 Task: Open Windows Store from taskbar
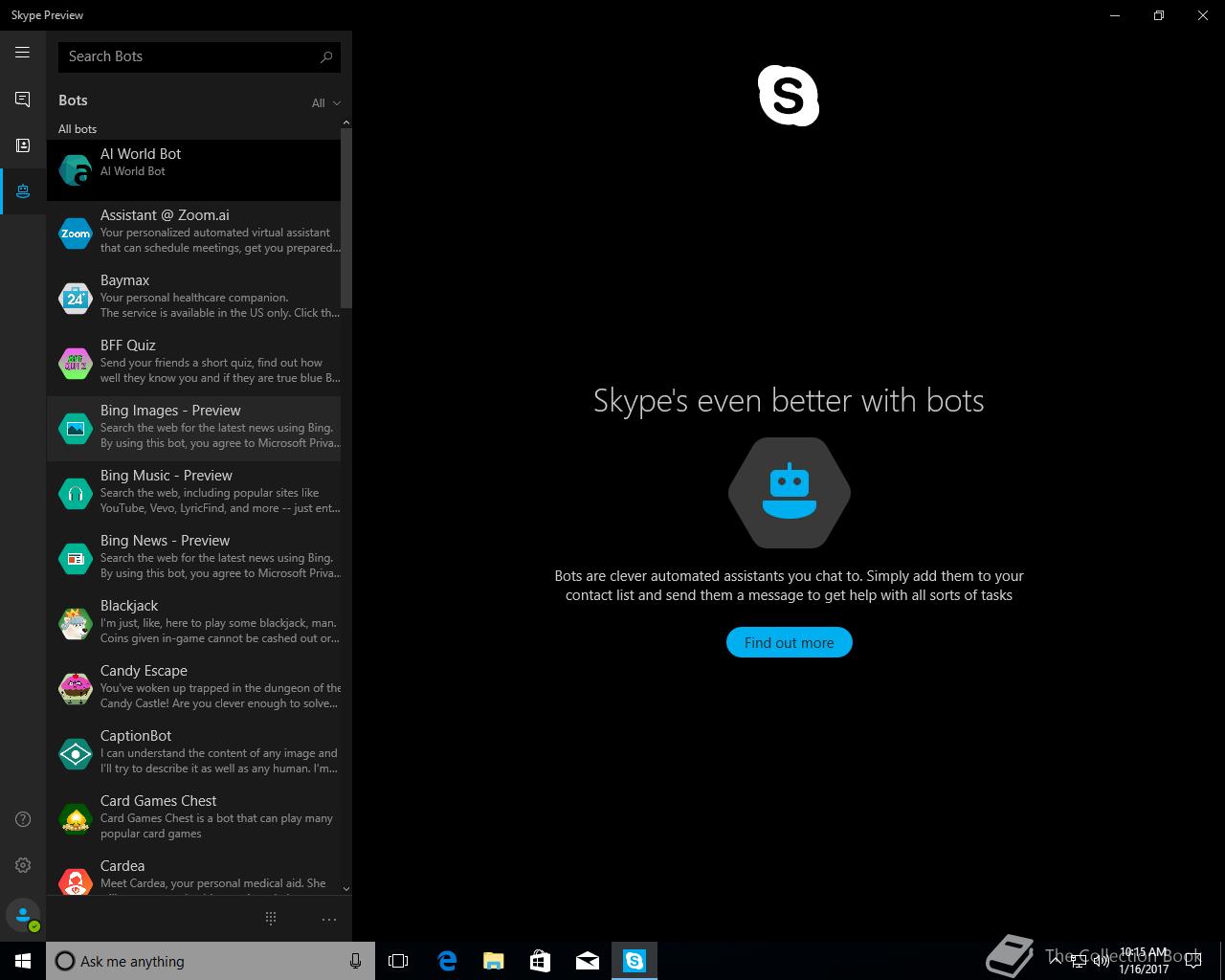541,961
